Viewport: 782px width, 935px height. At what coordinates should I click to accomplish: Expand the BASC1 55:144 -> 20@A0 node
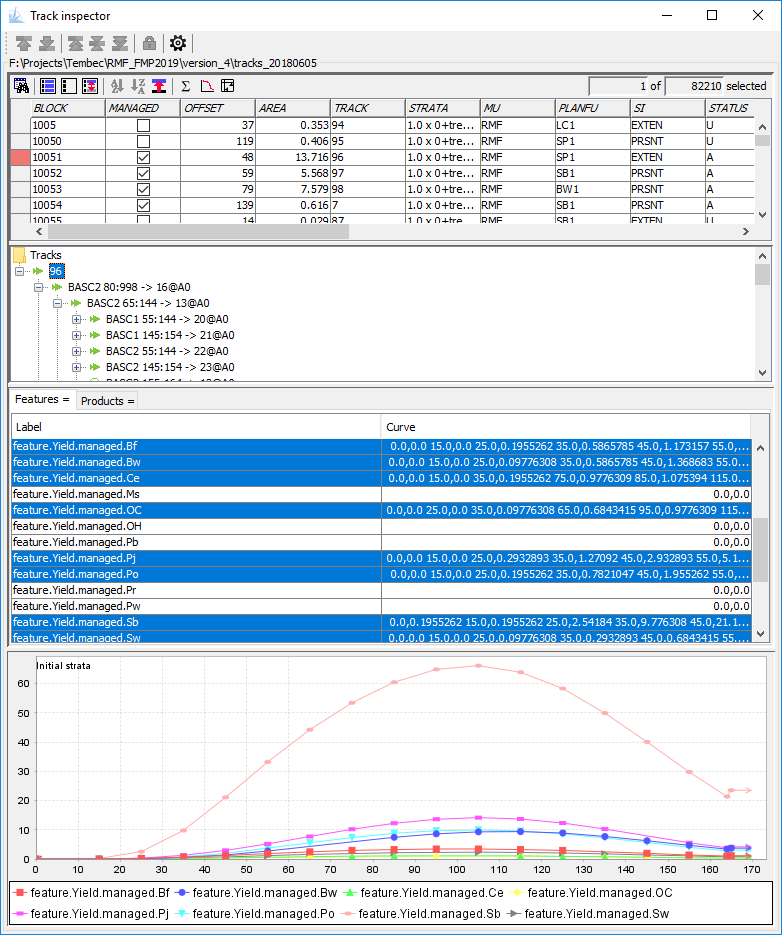(77, 319)
